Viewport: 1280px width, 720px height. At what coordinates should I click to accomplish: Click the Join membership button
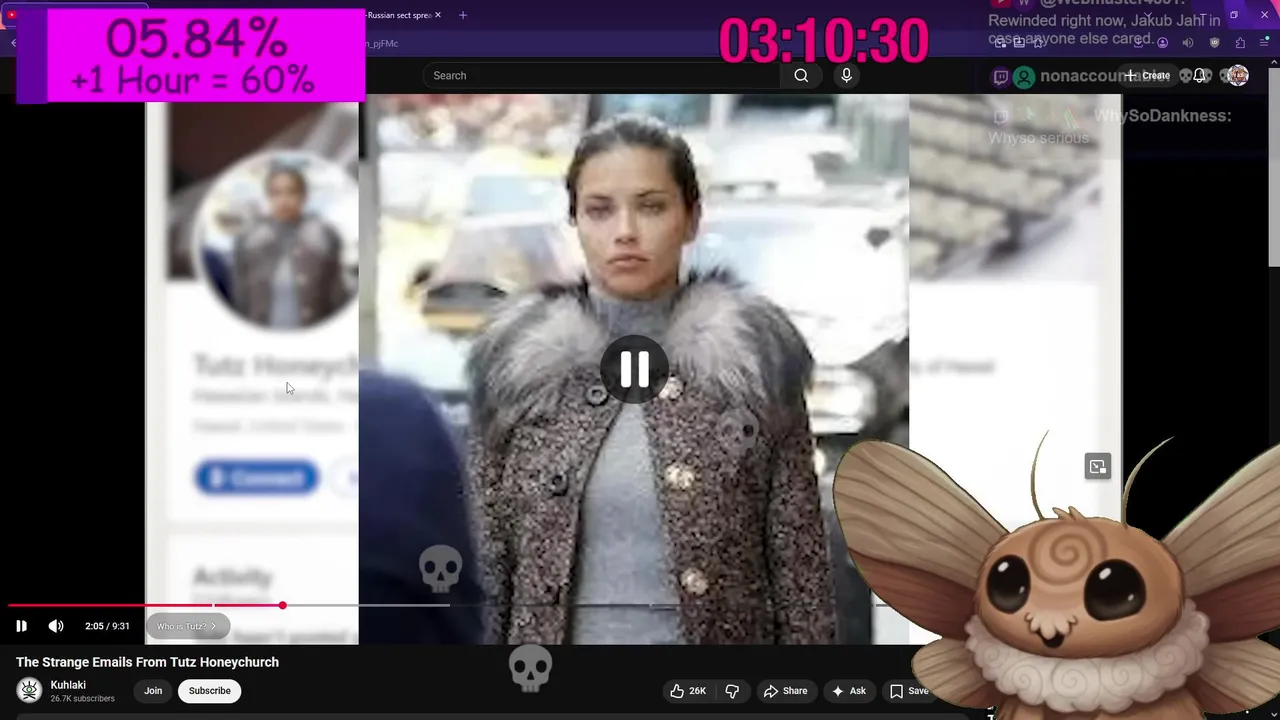(153, 691)
